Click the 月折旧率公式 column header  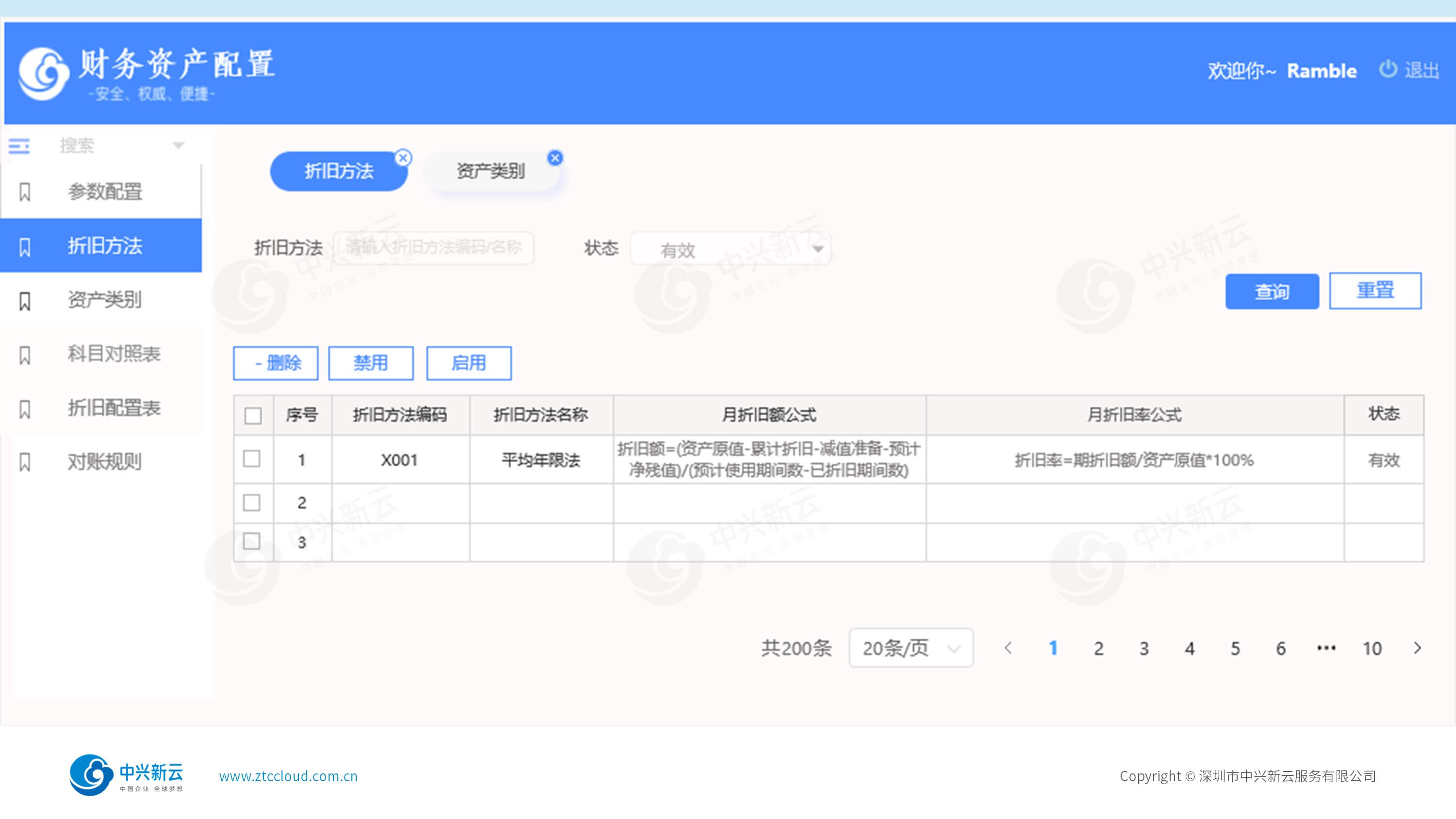[1134, 415]
